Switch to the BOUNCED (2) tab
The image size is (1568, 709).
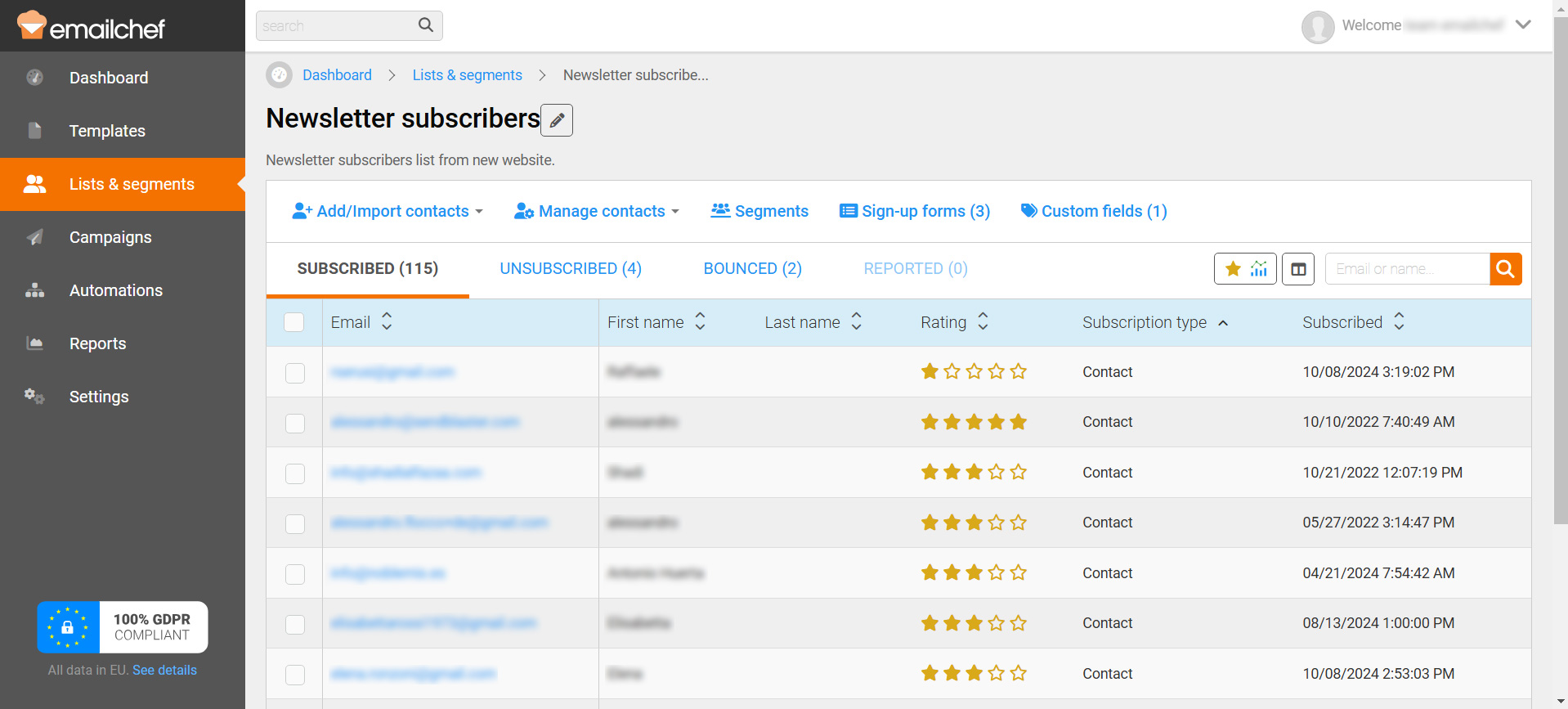[x=753, y=268]
